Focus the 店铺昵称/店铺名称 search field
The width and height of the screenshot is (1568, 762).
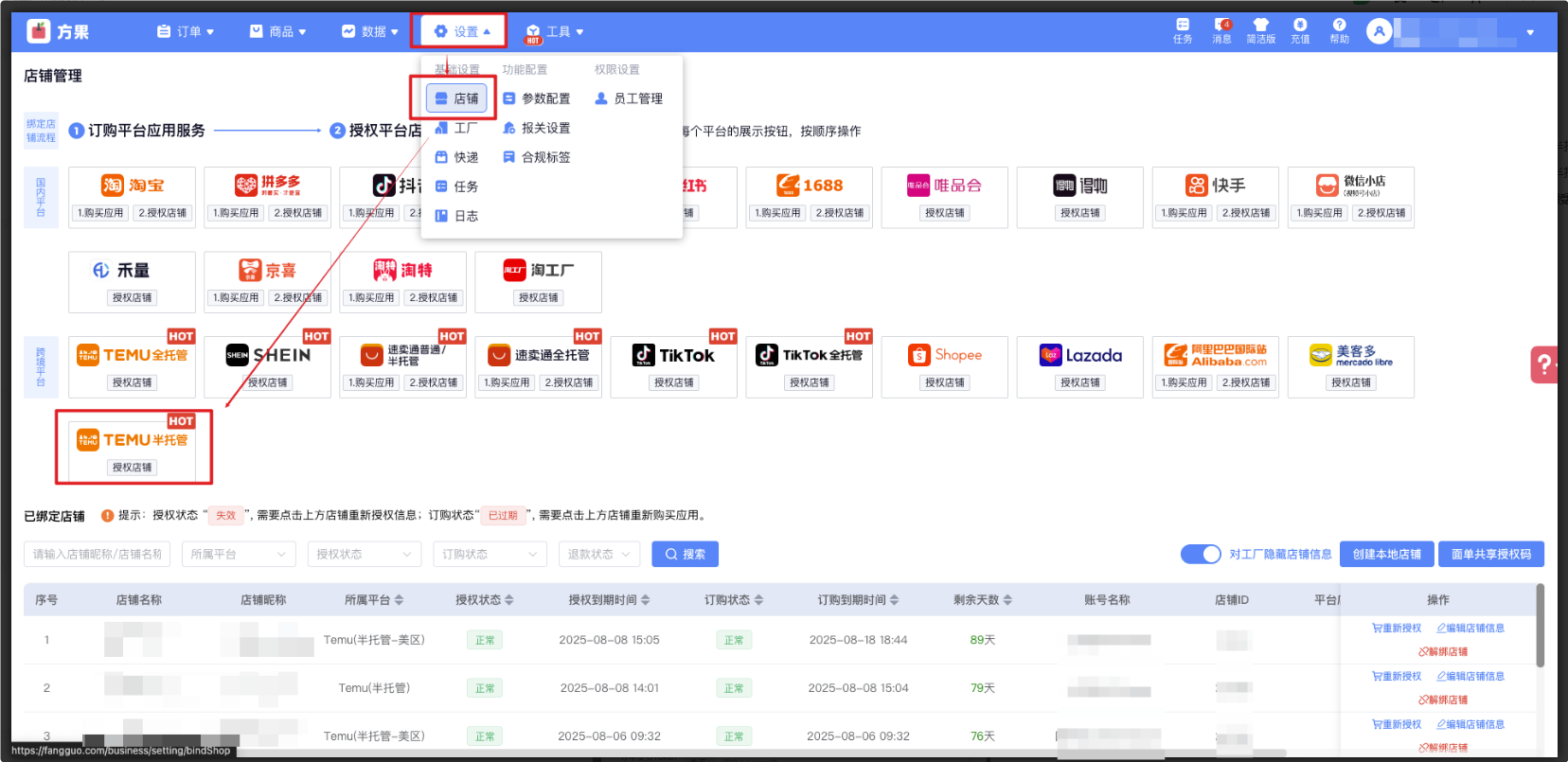97,554
